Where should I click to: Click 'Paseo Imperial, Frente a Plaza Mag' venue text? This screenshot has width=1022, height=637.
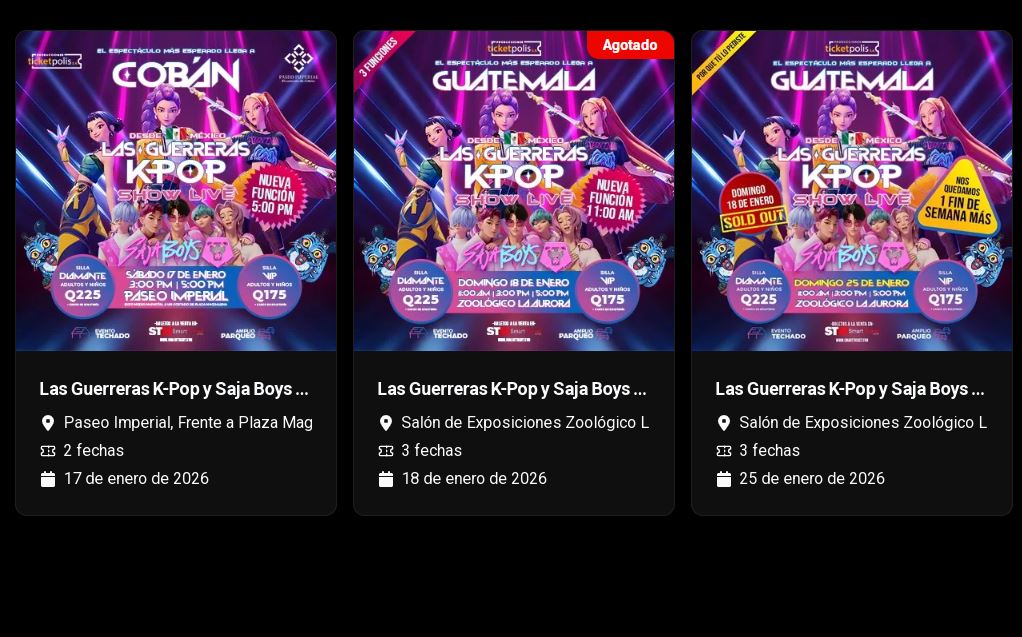click(x=188, y=423)
